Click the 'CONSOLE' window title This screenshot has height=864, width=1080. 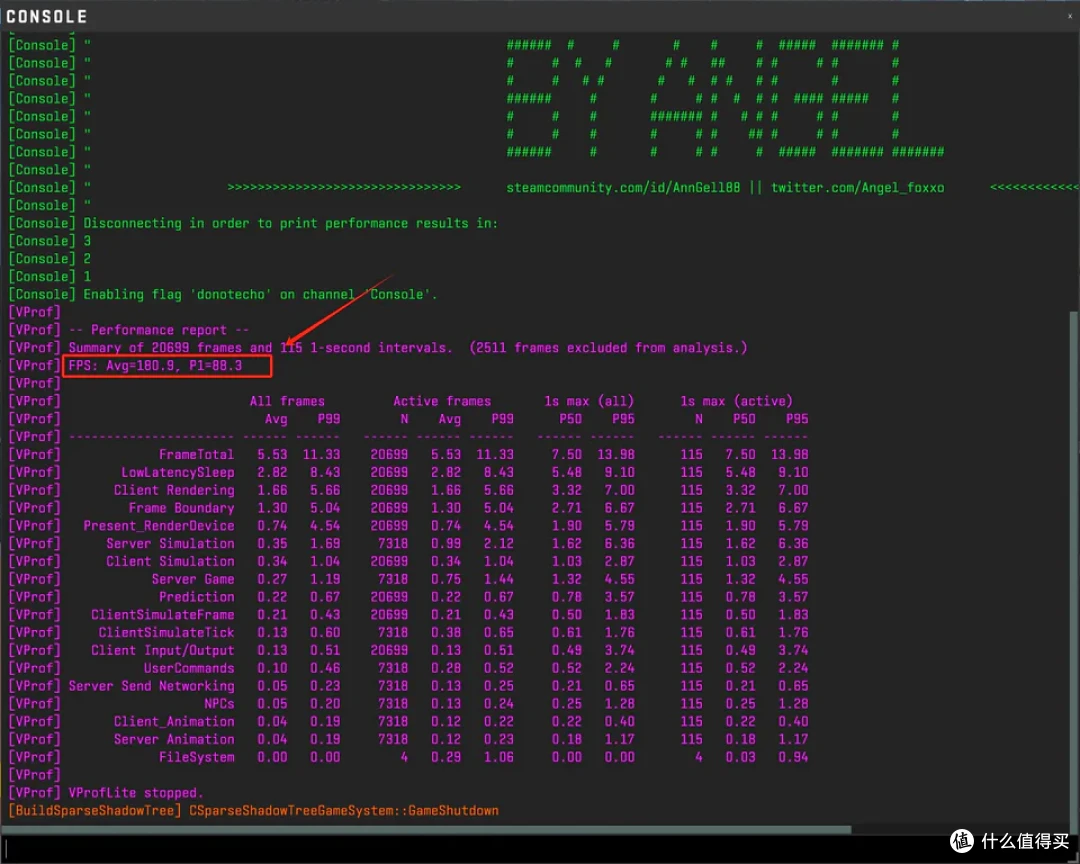click(46, 17)
